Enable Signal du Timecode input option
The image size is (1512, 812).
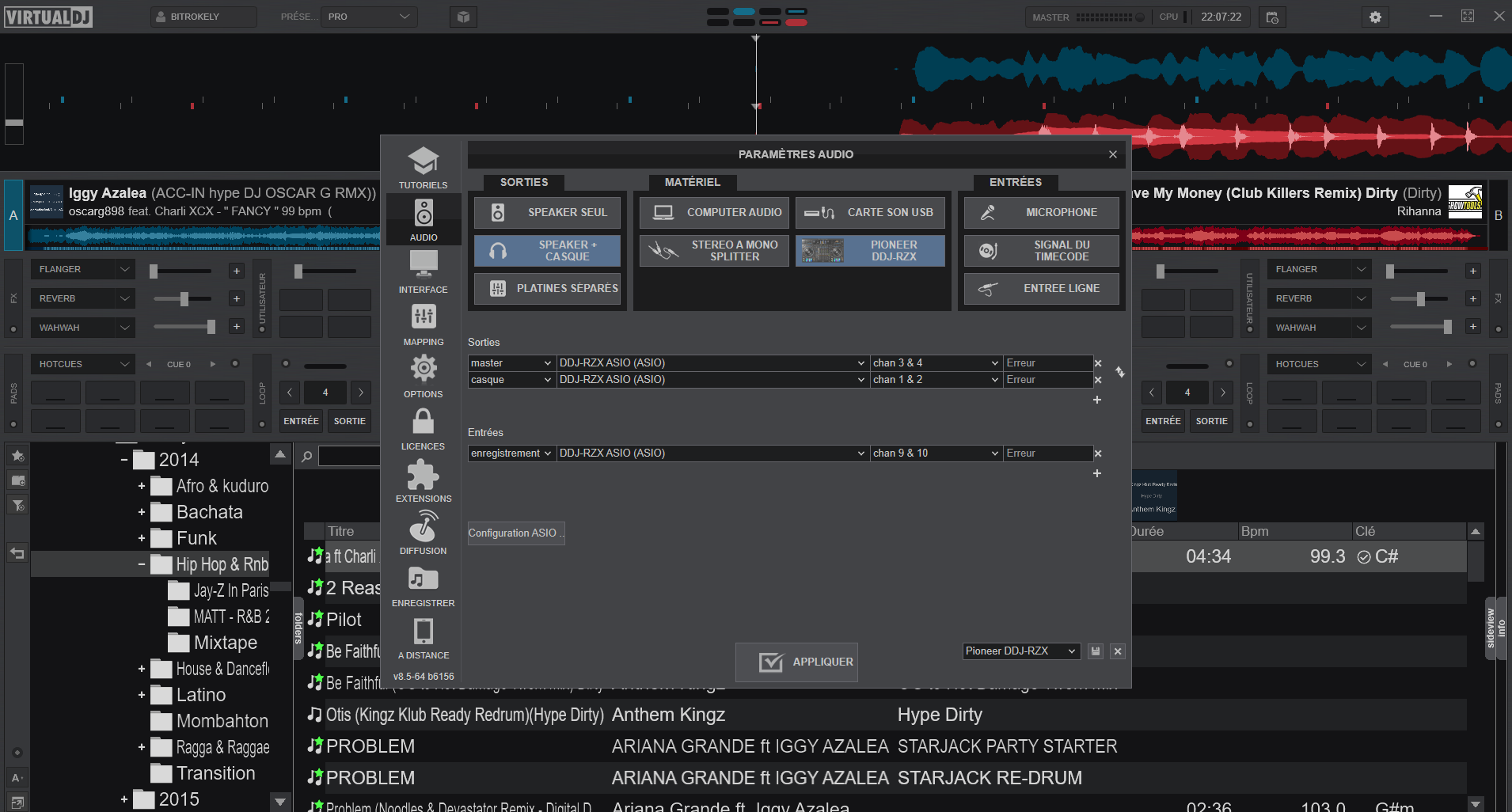(1041, 251)
